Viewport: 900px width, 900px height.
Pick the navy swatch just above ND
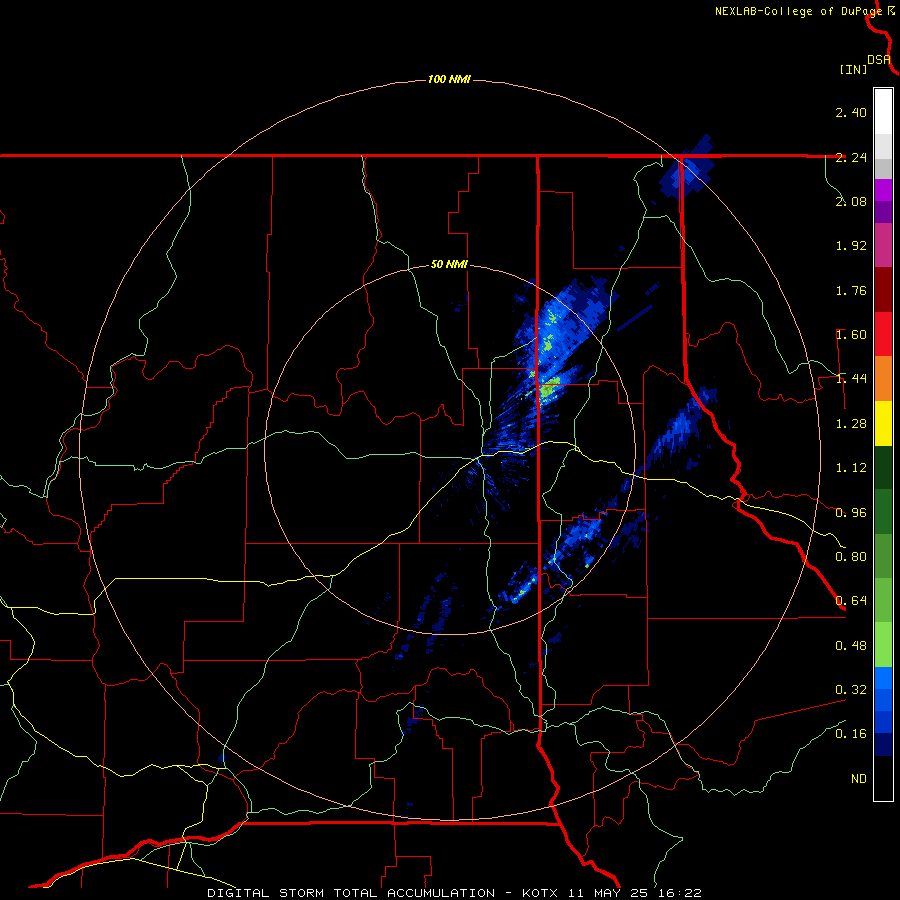click(883, 744)
